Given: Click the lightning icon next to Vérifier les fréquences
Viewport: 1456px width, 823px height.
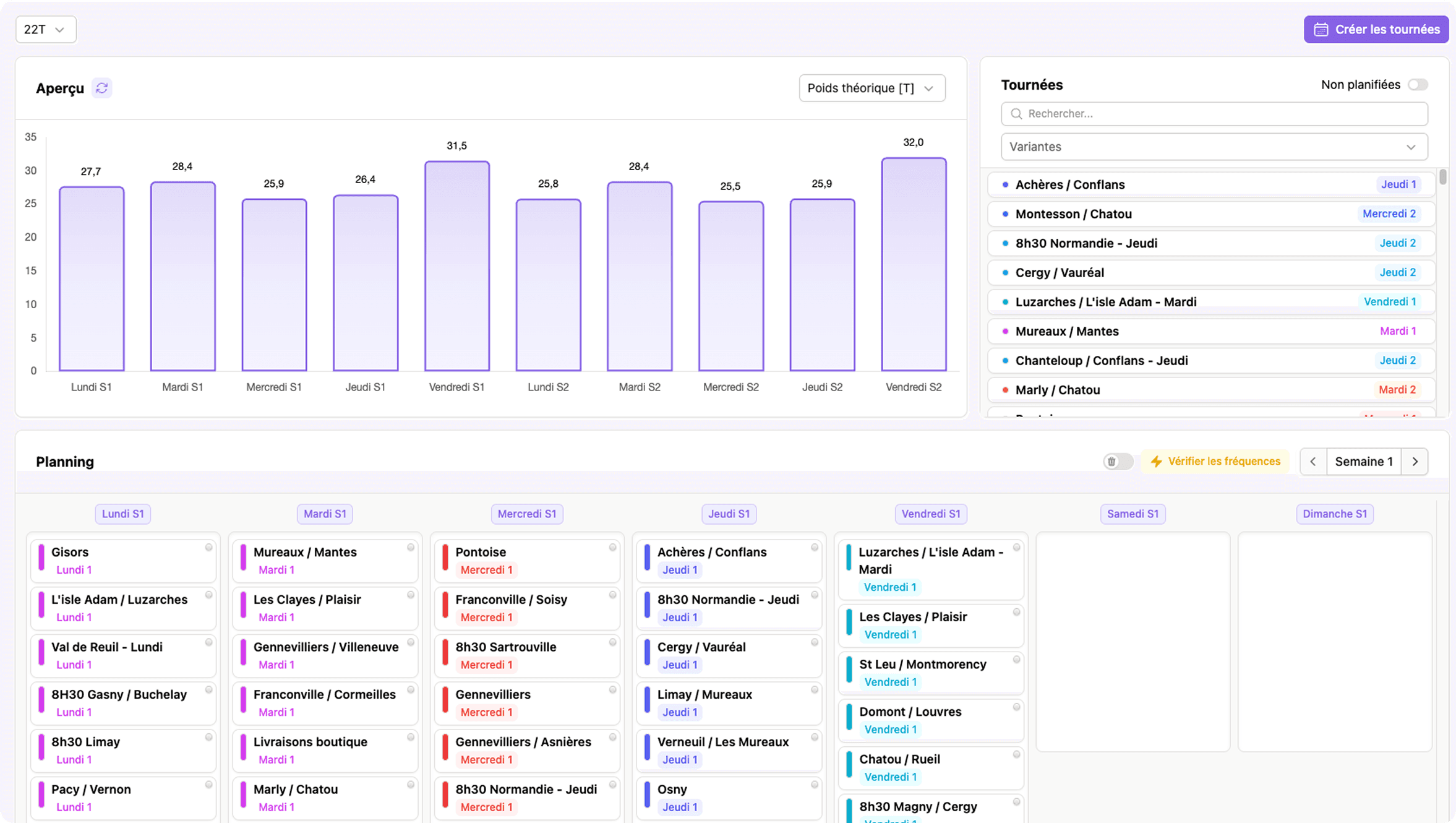Looking at the screenshot, I should pyautogui.click(x=1156, y=462).
